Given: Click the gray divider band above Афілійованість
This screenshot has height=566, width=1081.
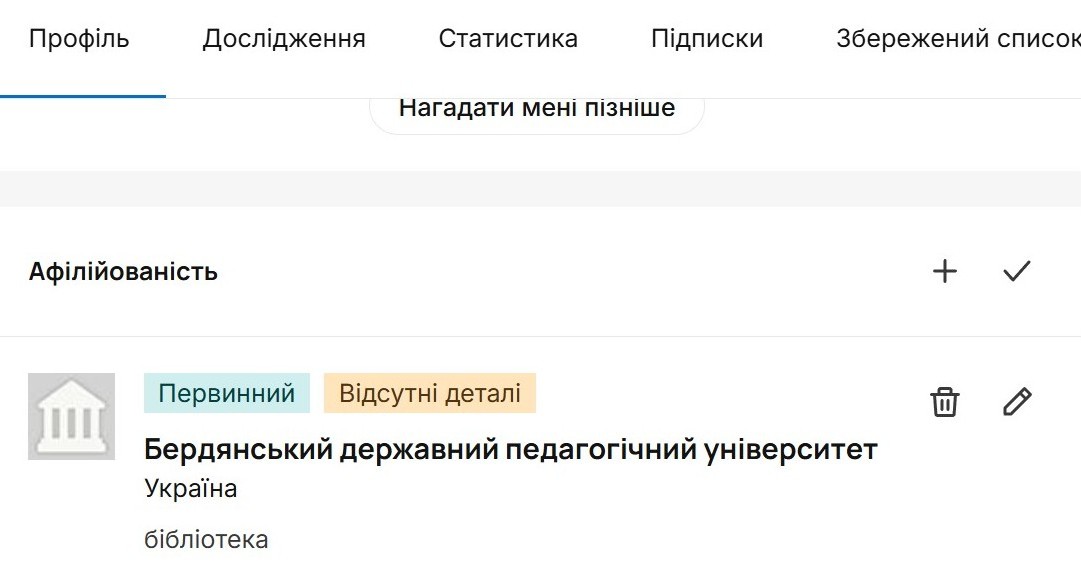Looking at the screenshot, I should (x=540, y=188).
